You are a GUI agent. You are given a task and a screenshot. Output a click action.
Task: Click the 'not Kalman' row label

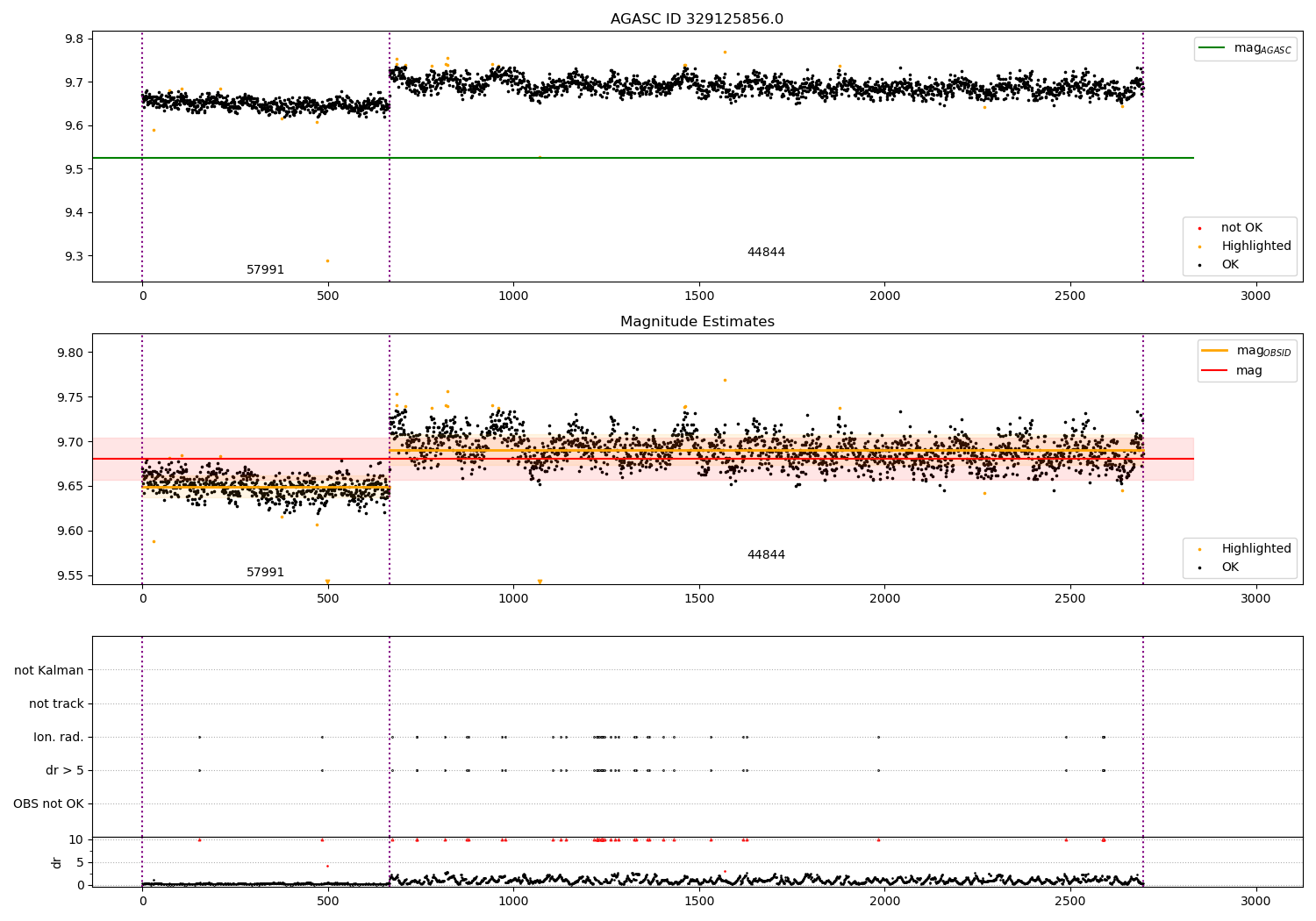coord(49,670)
